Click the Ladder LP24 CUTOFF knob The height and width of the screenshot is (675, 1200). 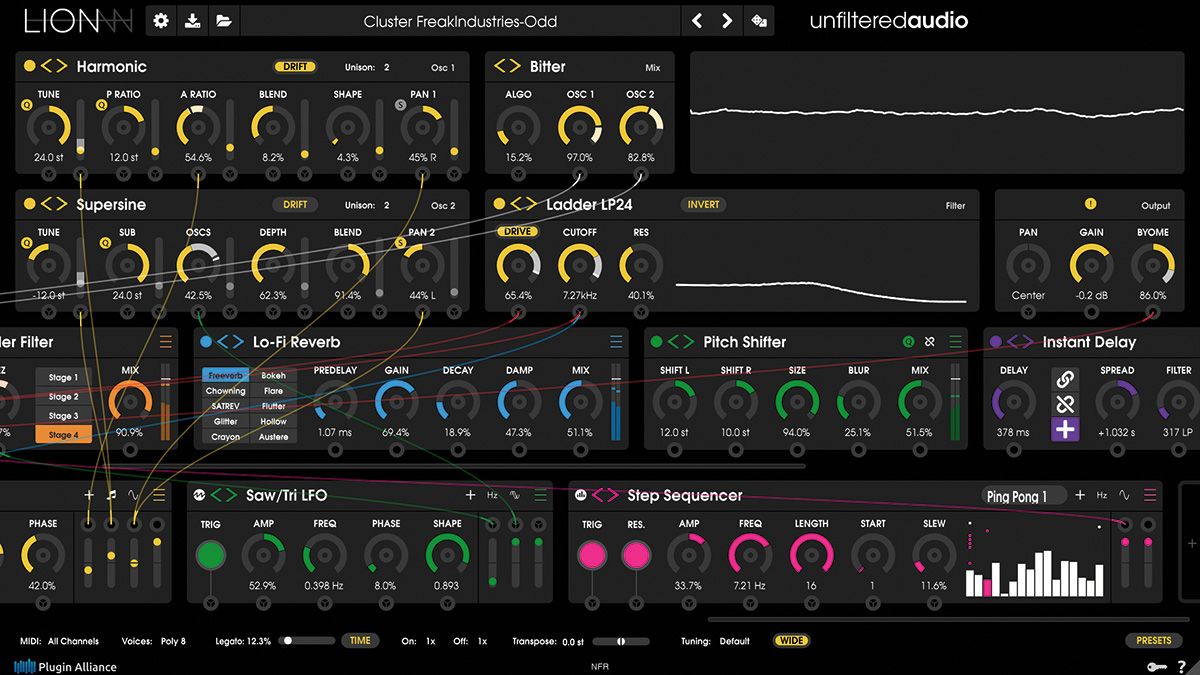pyautogui.click(x=578, y=265)
